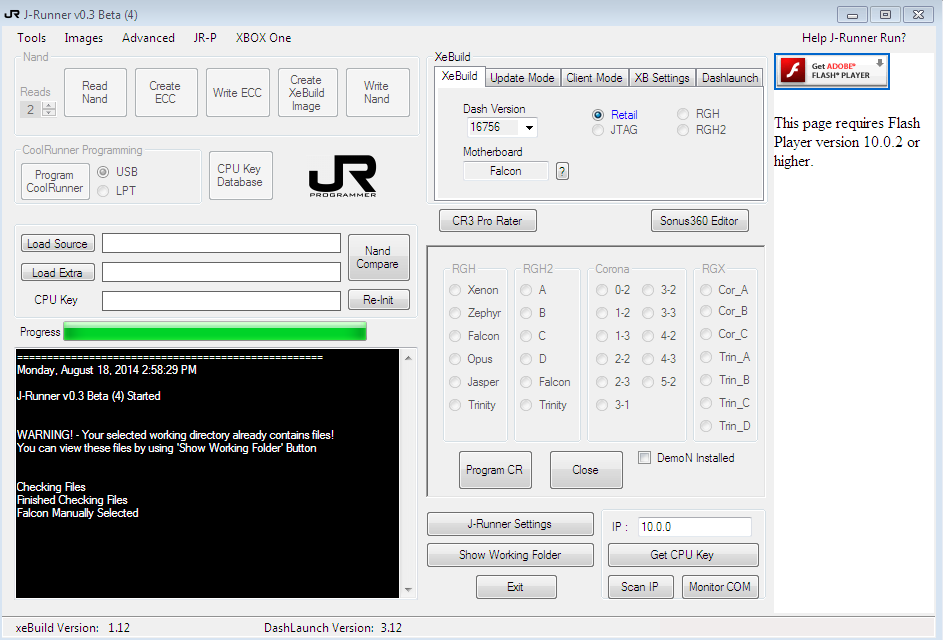Click the Falcon motherboard field
943x640 pixels.
pos(506,171)
